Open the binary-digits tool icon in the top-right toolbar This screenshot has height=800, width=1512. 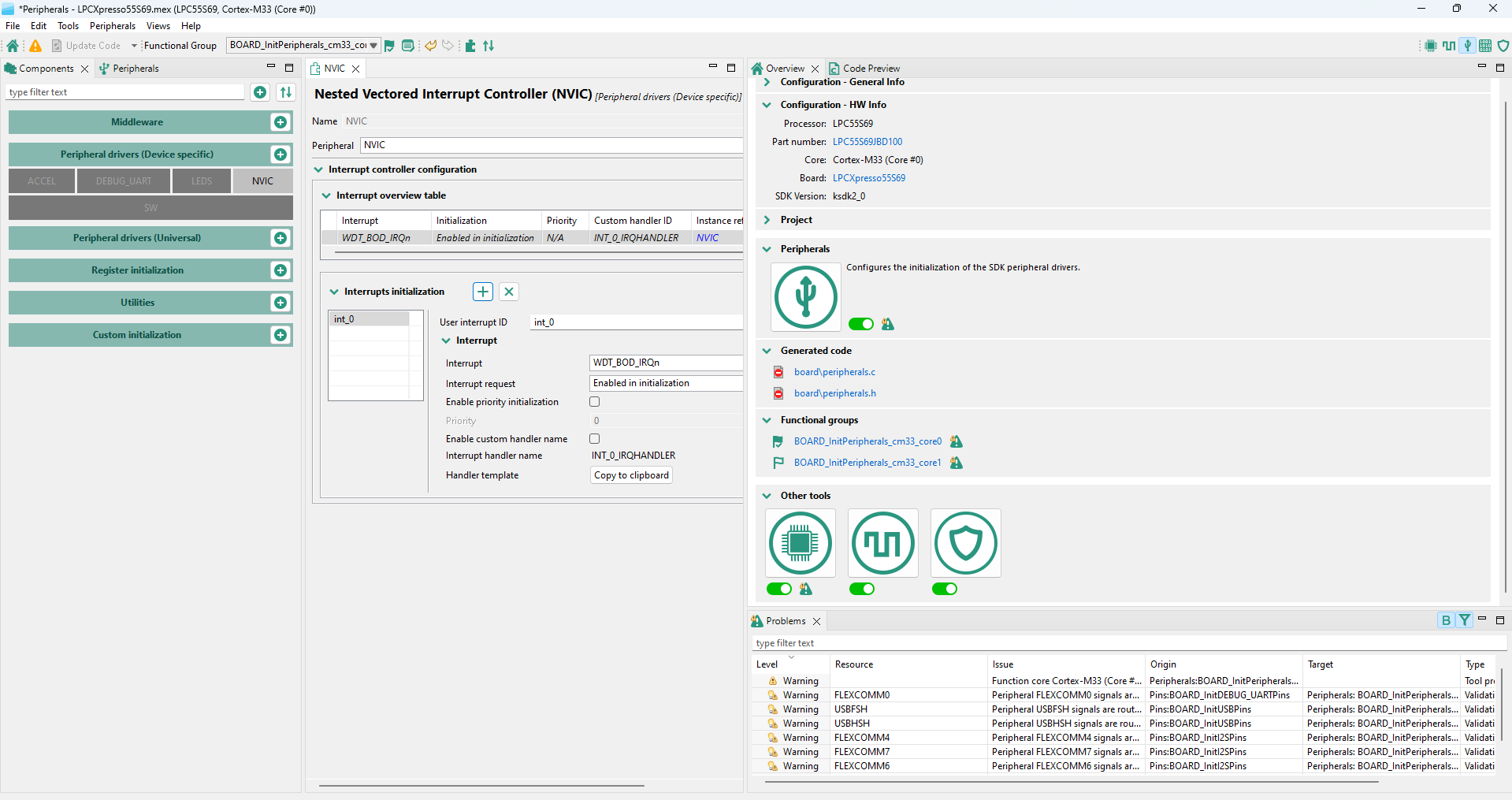[x=1485, y=46]
